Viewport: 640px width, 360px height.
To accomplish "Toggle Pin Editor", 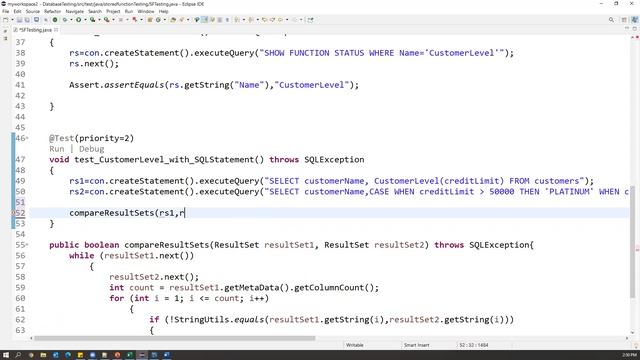I will [310, 20].
